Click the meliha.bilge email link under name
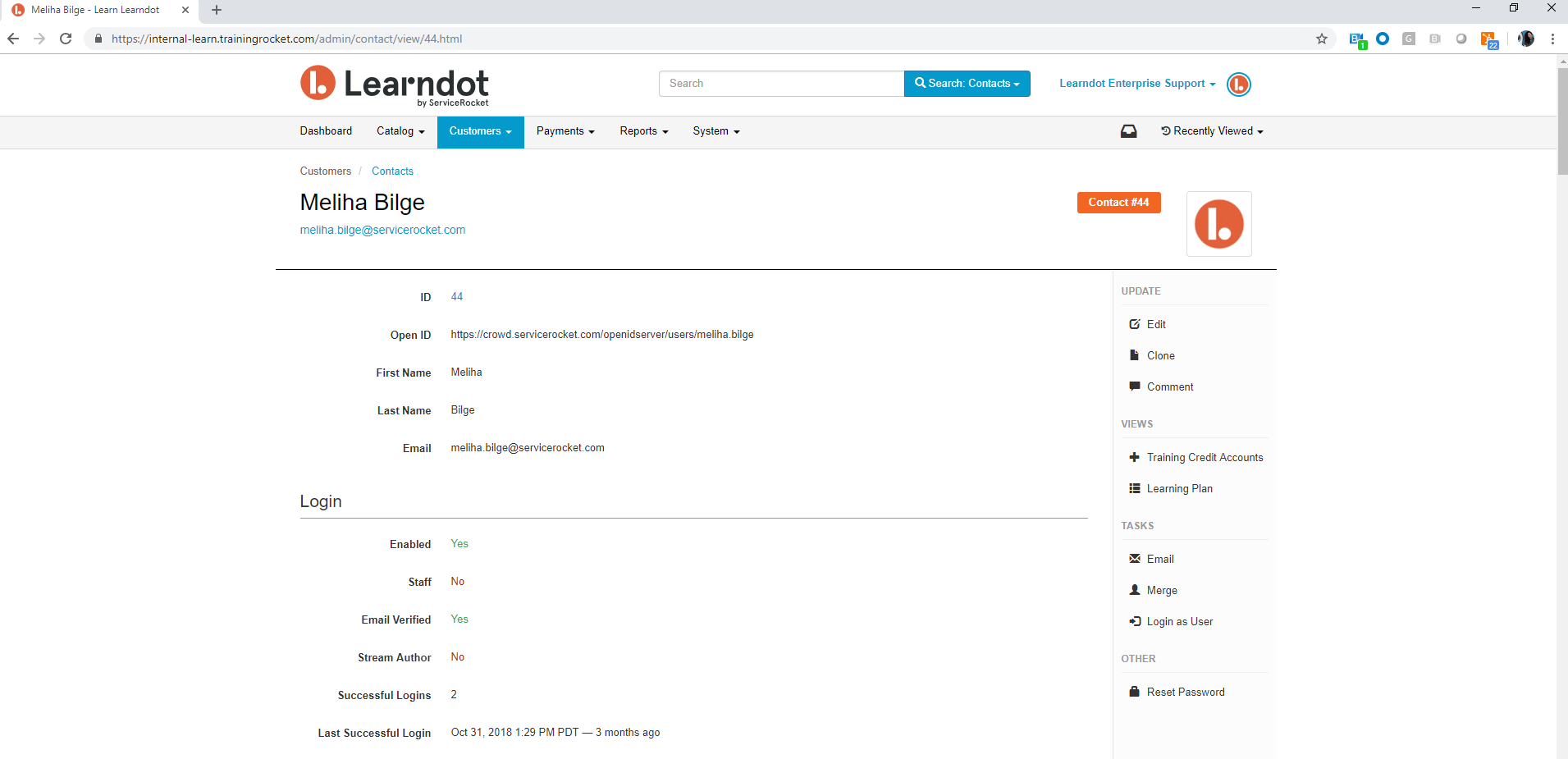Image resolution: width=1568 pixels, height=759 pixels. tap(382, 230)
